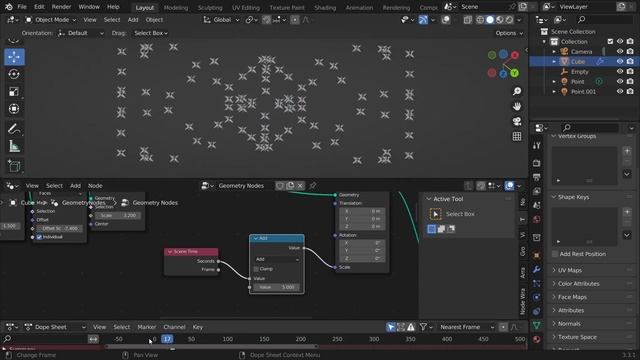Open the Render menu
This screenshot has height=360, width=640.
coord(61,7)
